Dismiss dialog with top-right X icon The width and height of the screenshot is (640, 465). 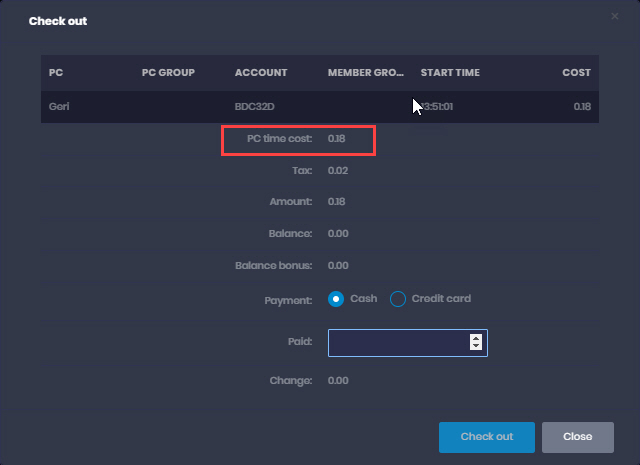(615, 16)
